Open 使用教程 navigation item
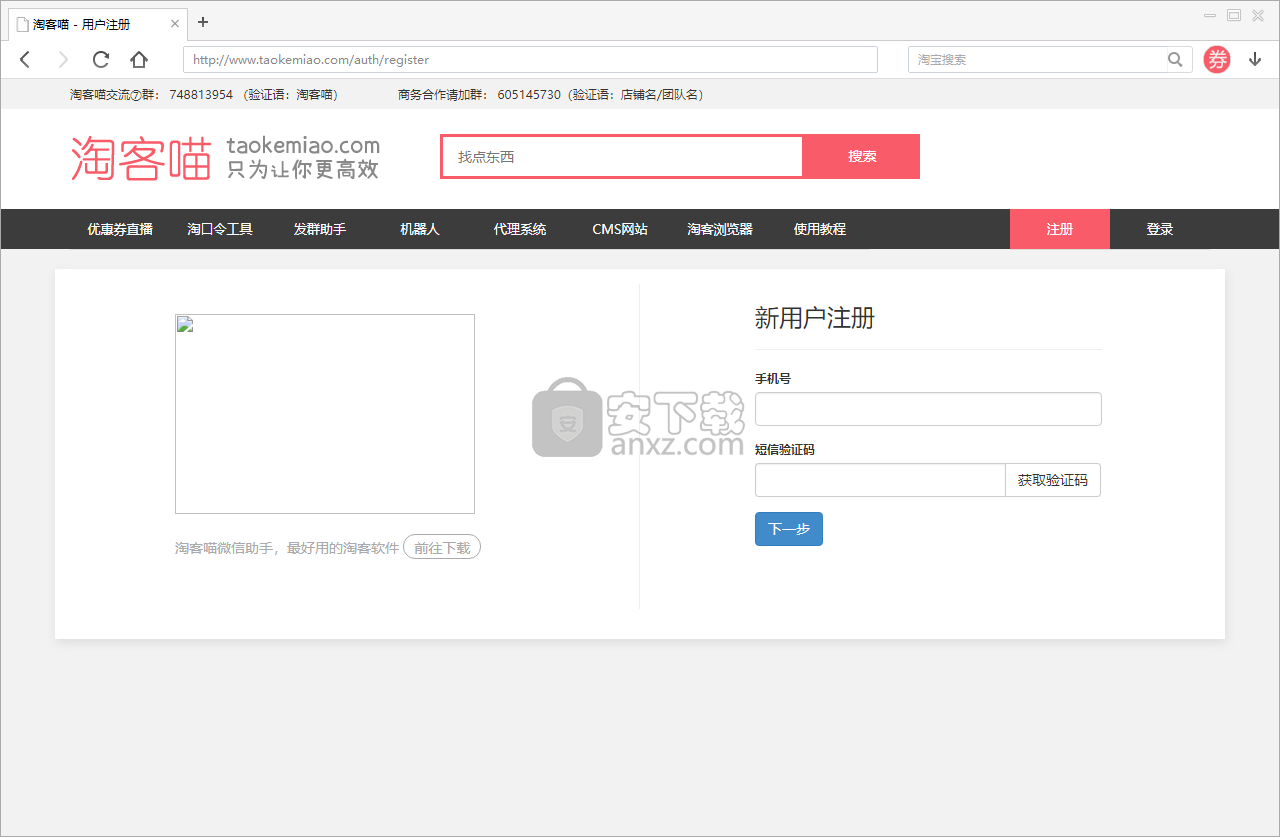This screenshot has height=837, width=1280. [x=820, y=229]
